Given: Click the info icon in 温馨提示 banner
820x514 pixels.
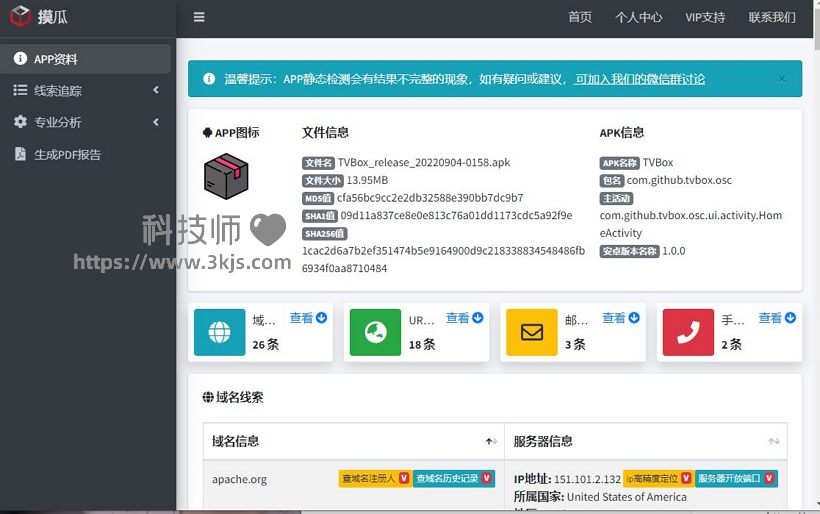Looking at the screenshot, I should [209, 78].
